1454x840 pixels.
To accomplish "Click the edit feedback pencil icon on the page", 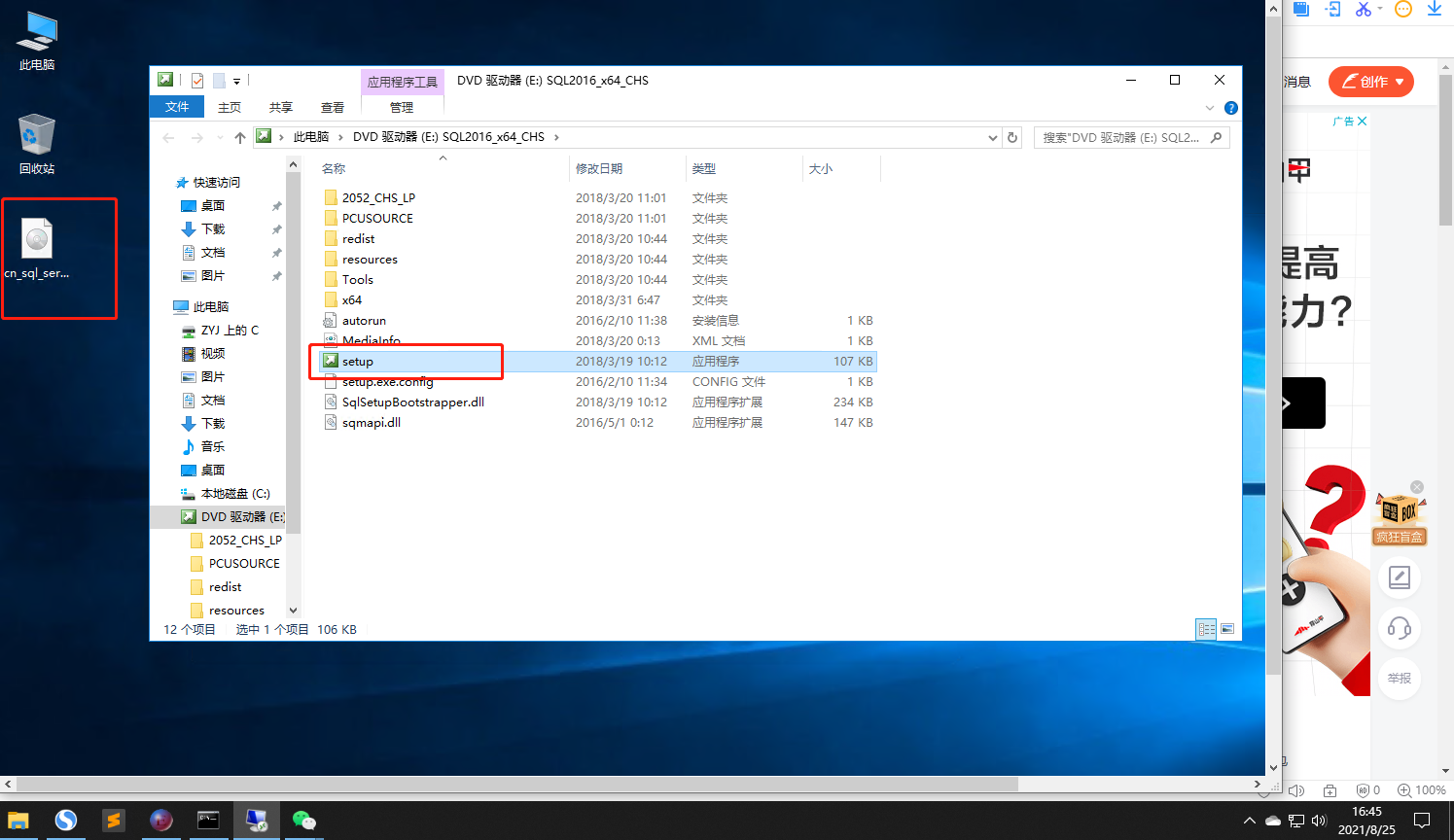I will (x=1400, y=577).
